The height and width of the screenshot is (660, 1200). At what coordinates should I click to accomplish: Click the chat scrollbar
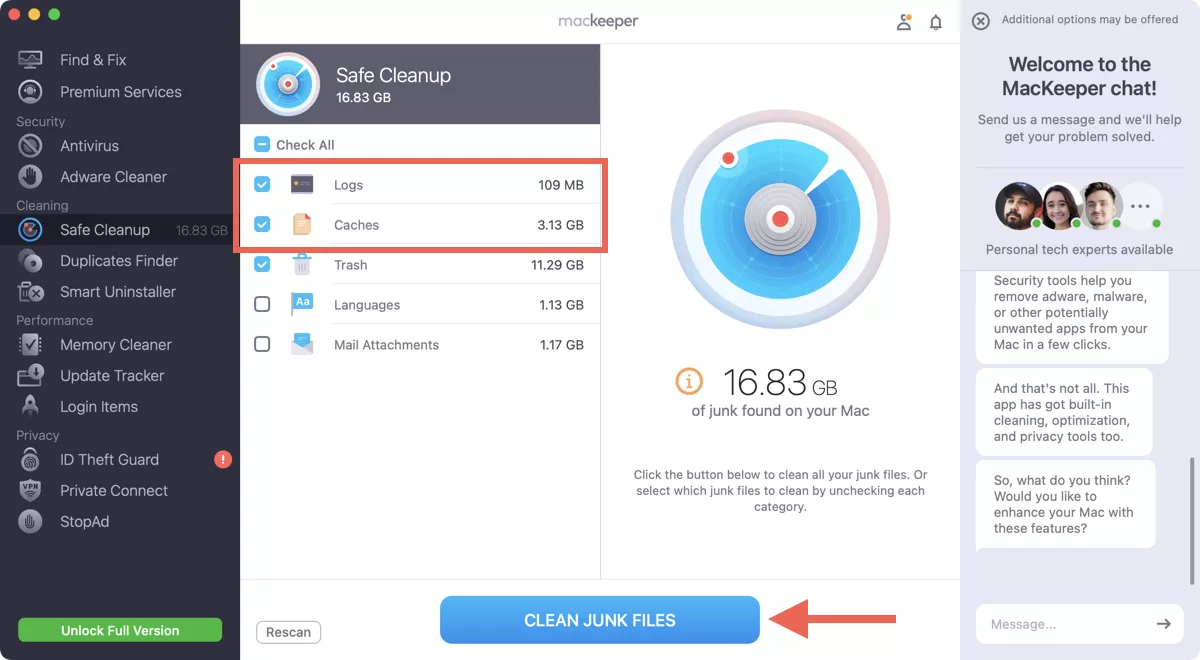click(1192, 520)
